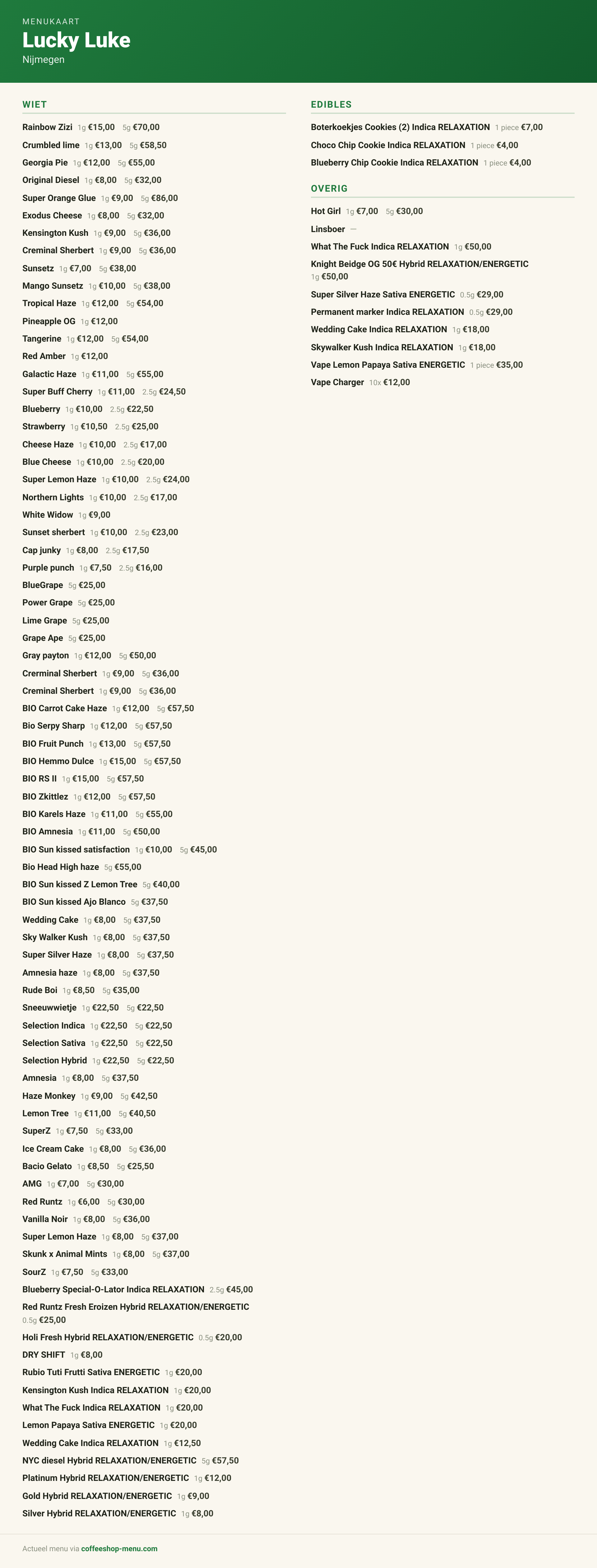
Task: Select the EDIBLES section heading
Action: [x=331, y=105]
